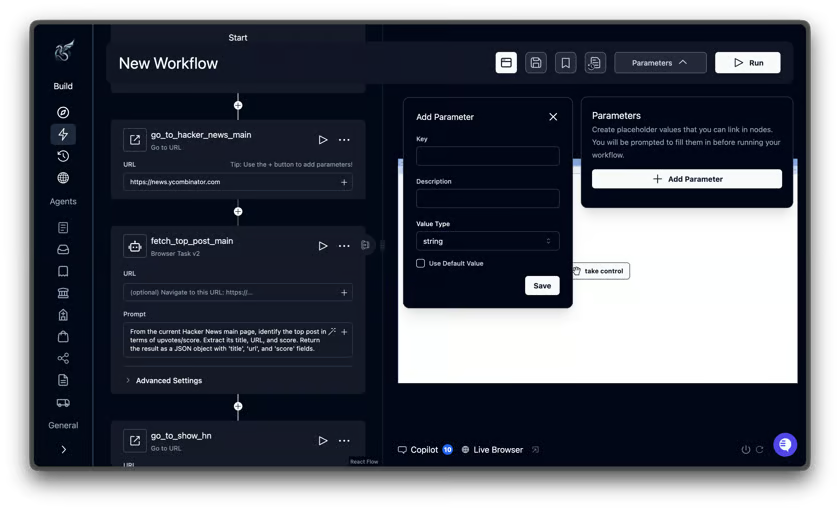Open the document history icon in header

(595, 63)
